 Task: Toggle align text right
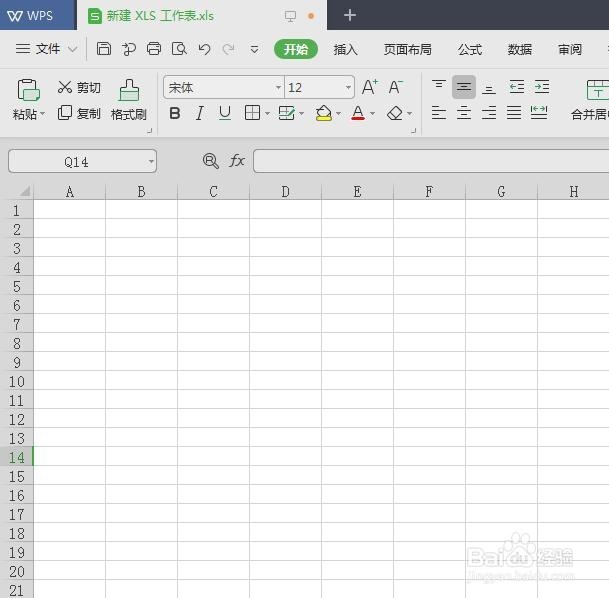(x=489, y=113)
